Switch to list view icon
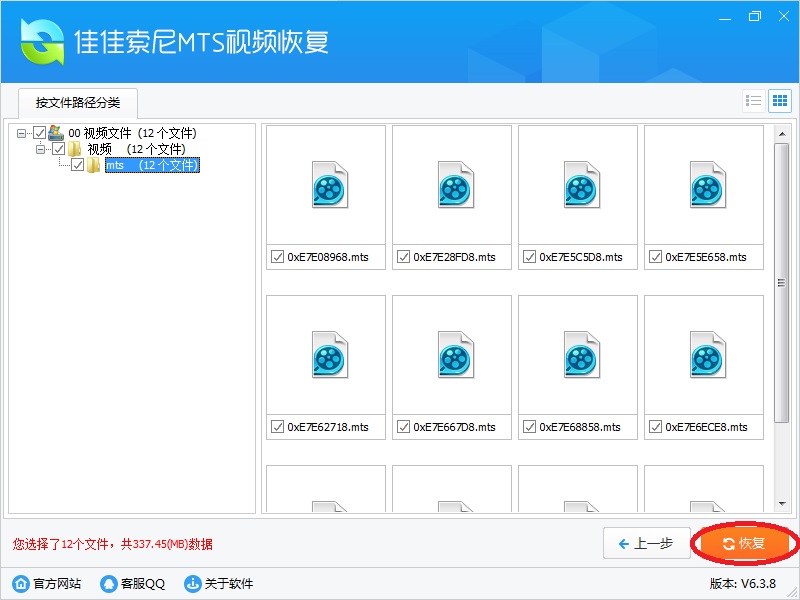 (754, 101)
